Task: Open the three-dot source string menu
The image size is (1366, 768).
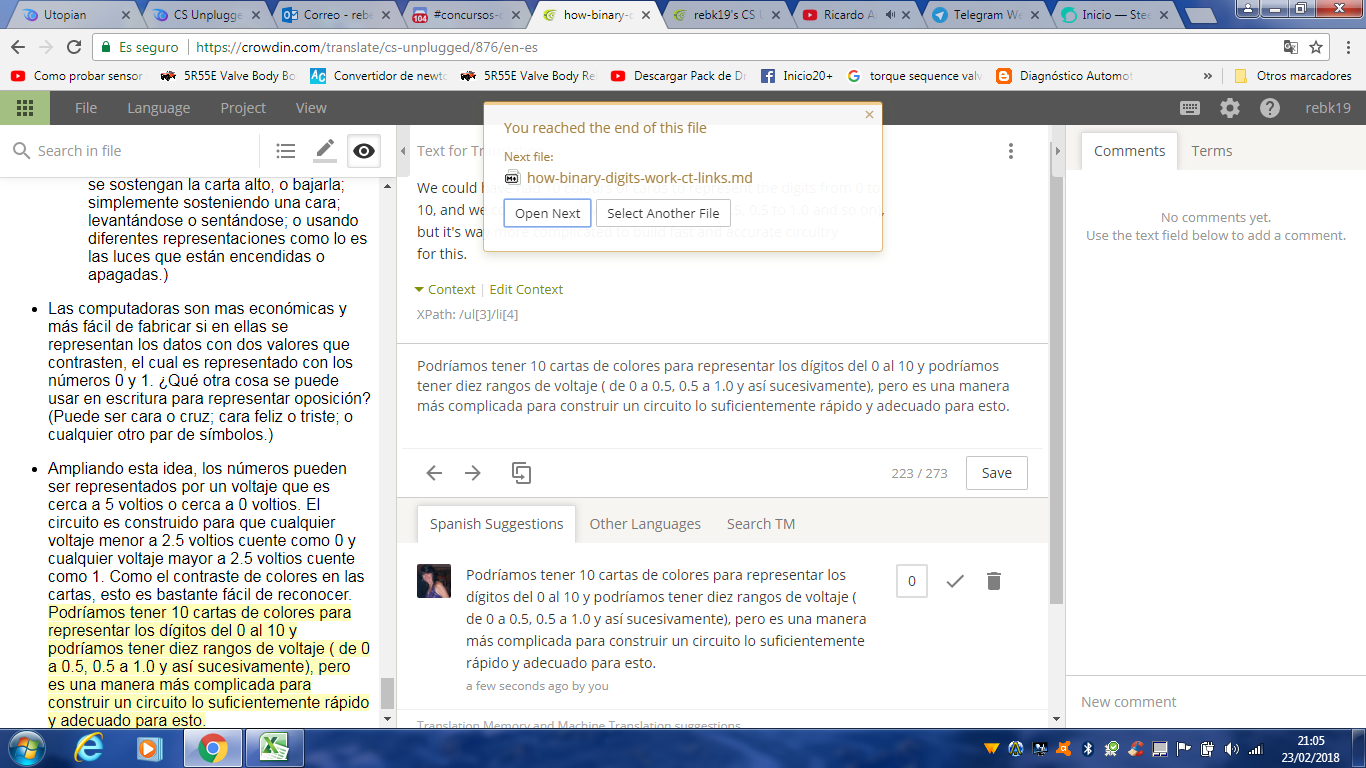Action: pos(1011,151)
